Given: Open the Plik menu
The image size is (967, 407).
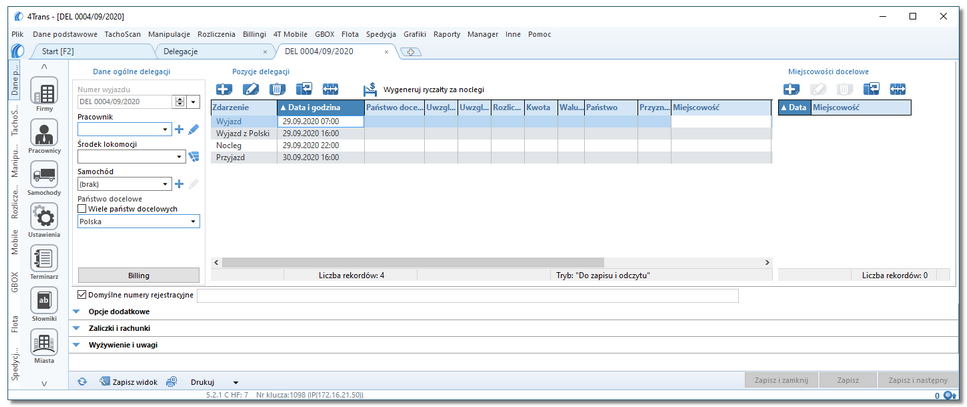Looking at the screenshot, I should click(x=17, y=35).
